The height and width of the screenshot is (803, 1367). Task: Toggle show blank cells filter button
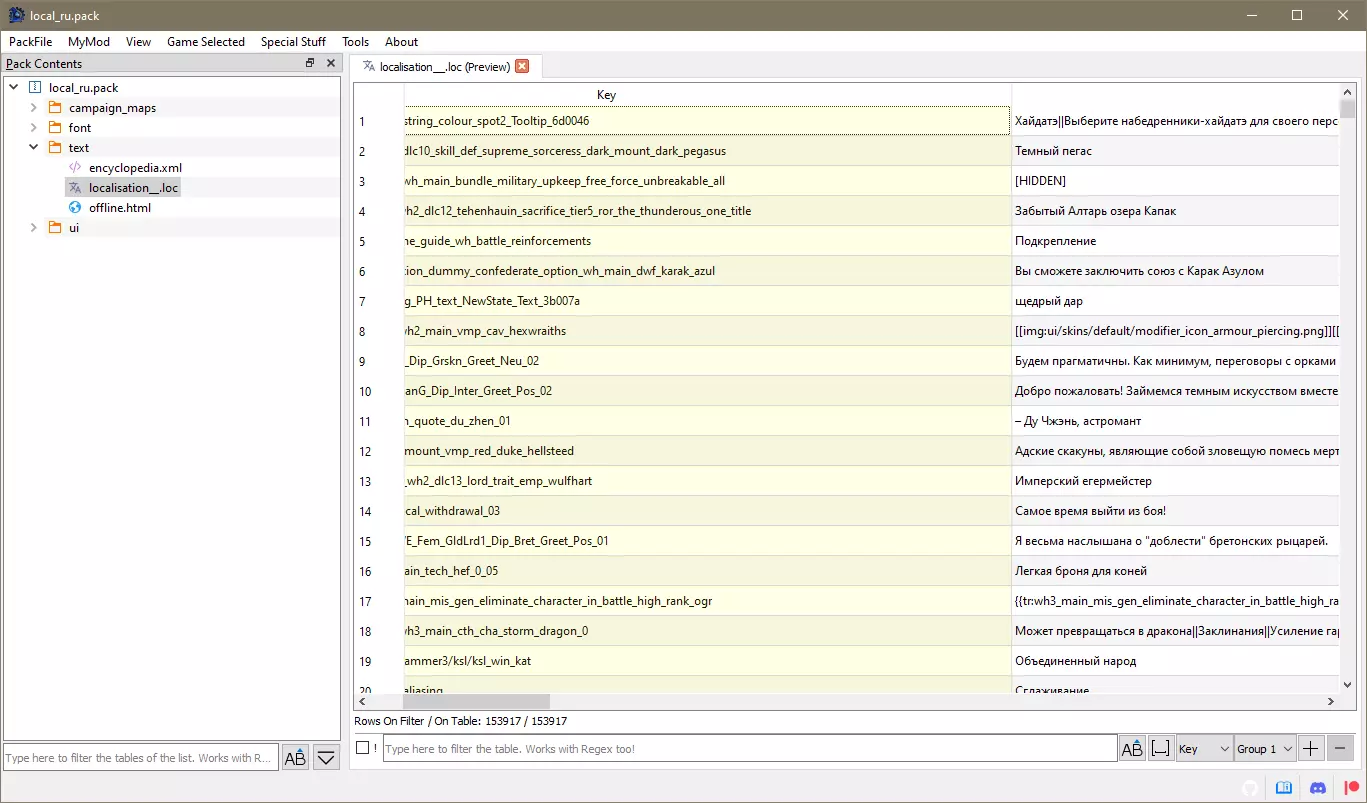(1161, 748)
